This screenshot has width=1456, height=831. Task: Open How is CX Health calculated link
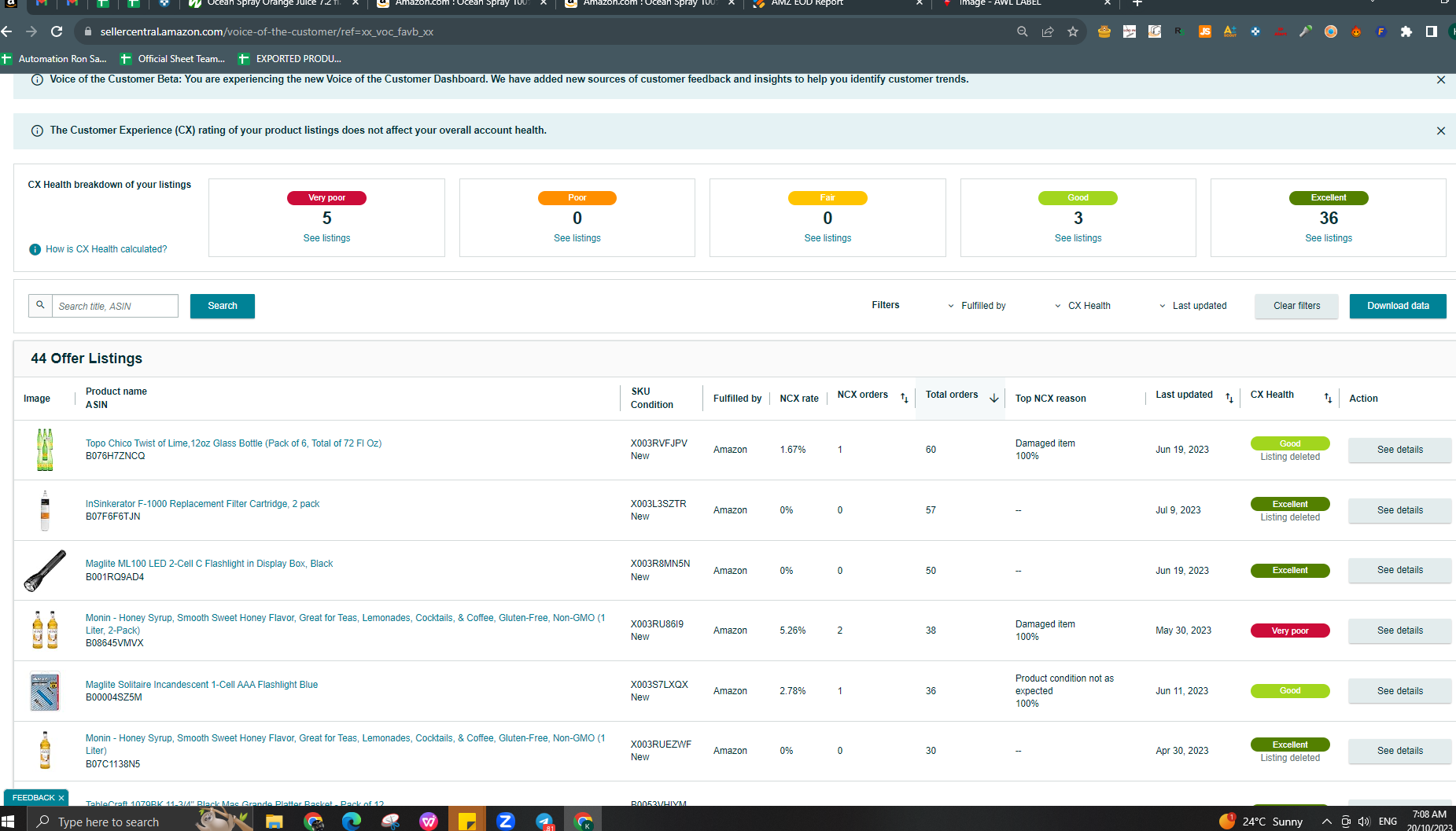click(106, 249)
